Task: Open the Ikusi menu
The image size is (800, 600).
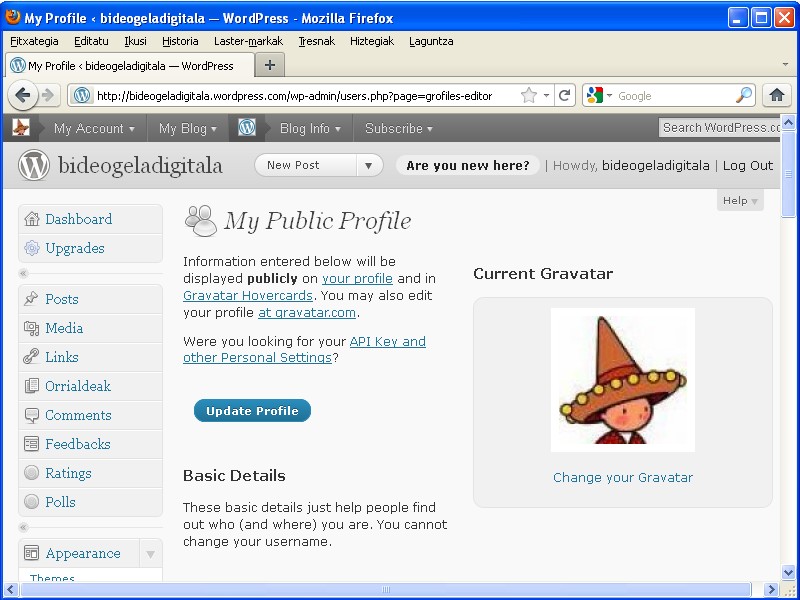Action: click(x=136, y=41)
